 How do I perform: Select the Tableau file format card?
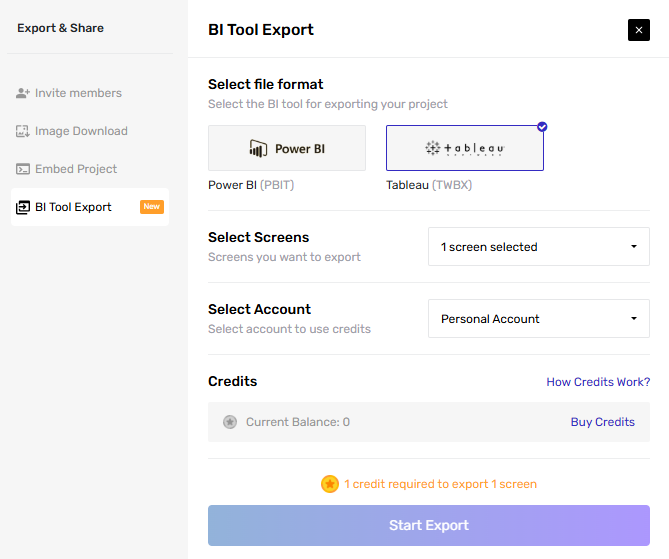pyautogui.click(x=465, y=148)
